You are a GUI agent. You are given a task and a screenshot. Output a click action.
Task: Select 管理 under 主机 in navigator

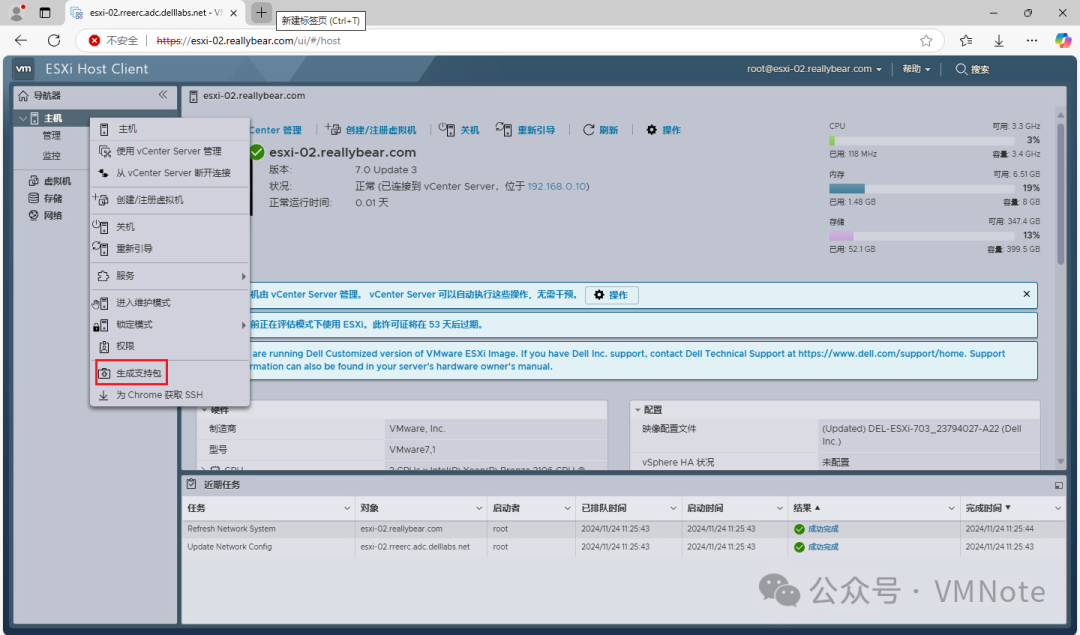pos(51,136)
